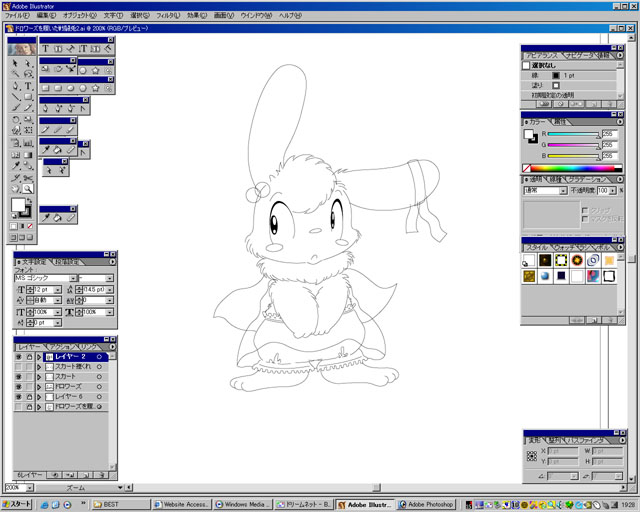Hide the スカート layer eye icon

click(18, 376)
